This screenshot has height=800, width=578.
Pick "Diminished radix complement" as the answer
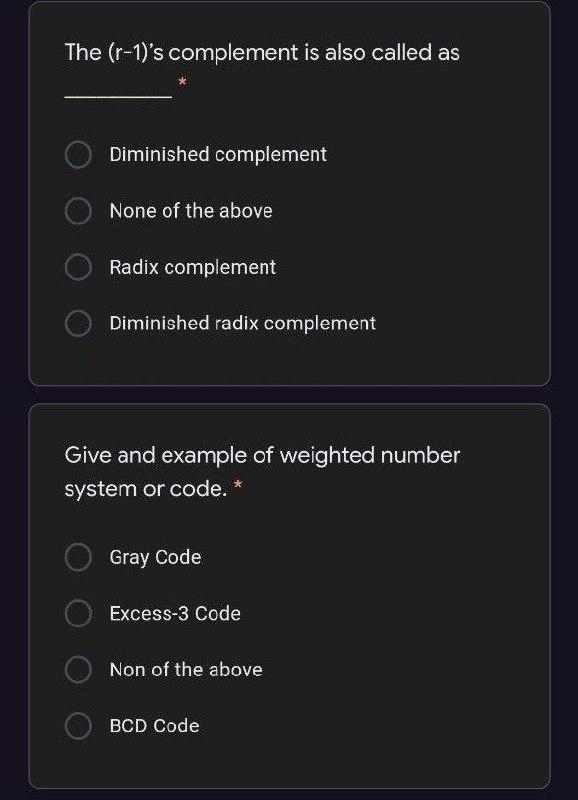click(x=78, y=323)
